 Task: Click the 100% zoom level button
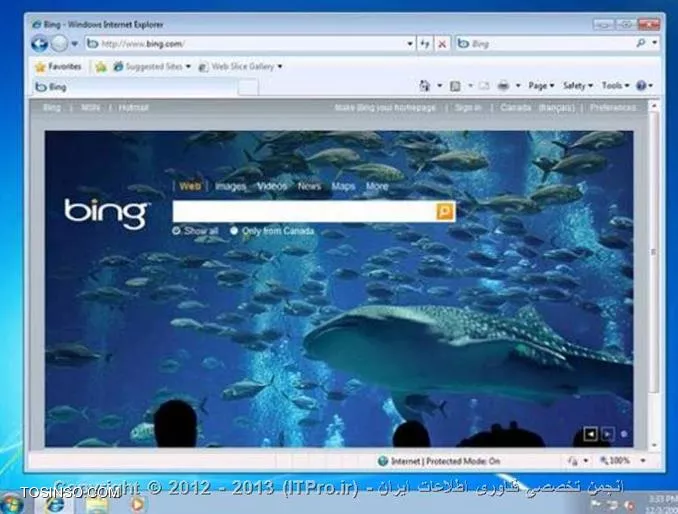click(x=615, y=461)
